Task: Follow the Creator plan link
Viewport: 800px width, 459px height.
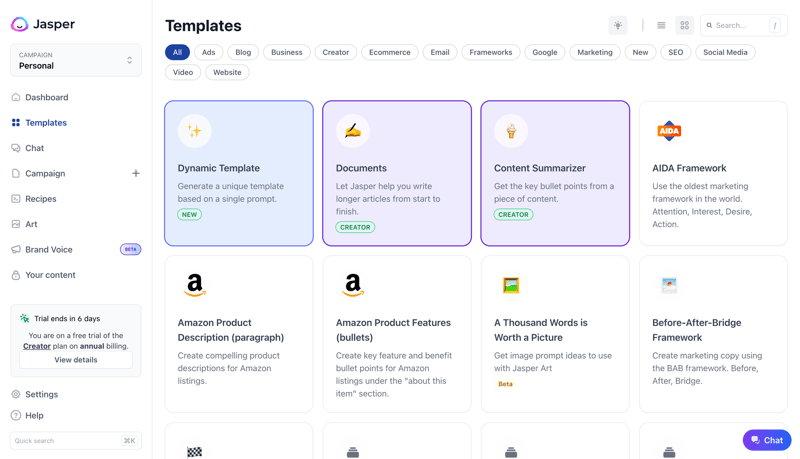Action: (37, 346)
